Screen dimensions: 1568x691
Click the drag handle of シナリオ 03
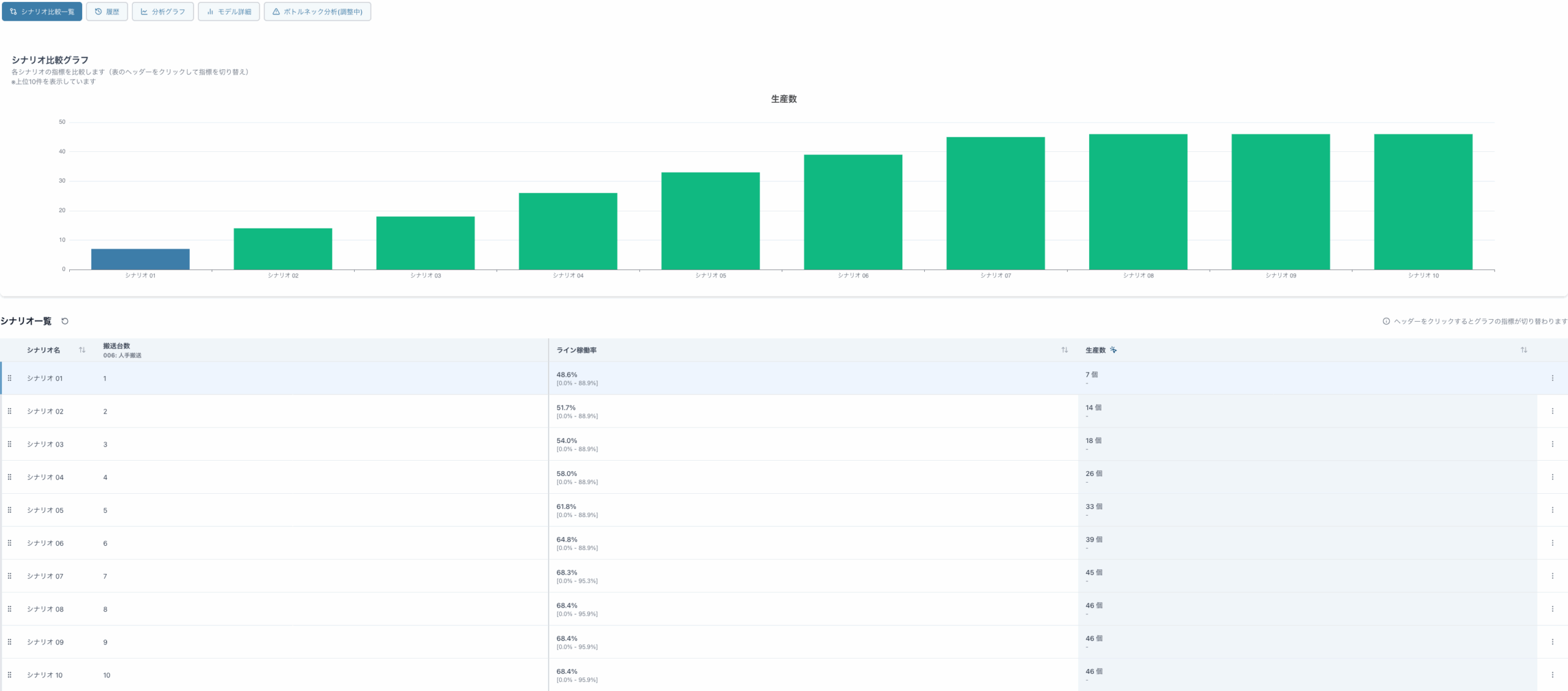[9, 444]
